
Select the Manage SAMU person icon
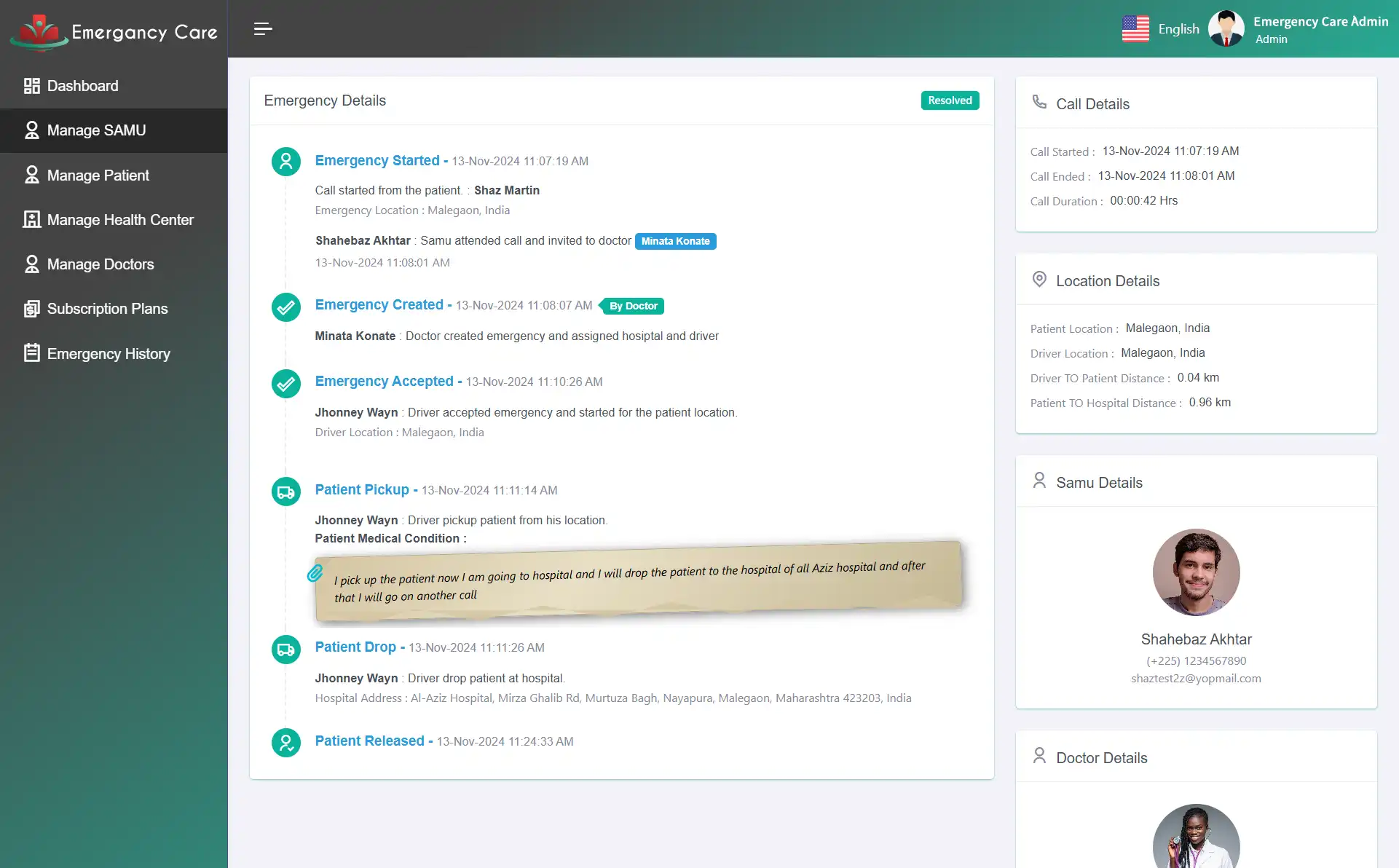pyautogui.click(x=31, y=130)
